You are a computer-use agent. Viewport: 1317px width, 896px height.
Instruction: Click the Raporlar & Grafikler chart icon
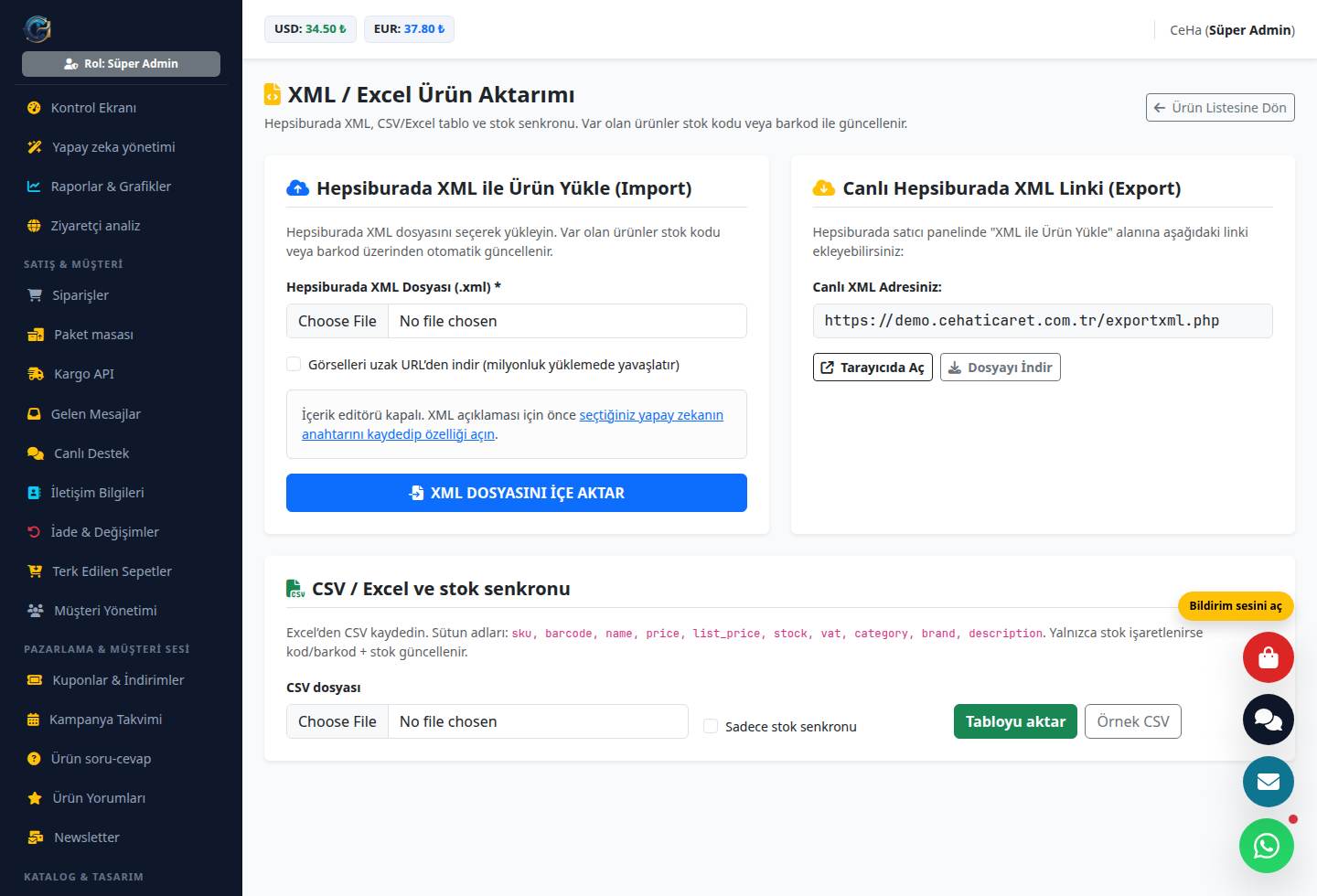(34, 187)
